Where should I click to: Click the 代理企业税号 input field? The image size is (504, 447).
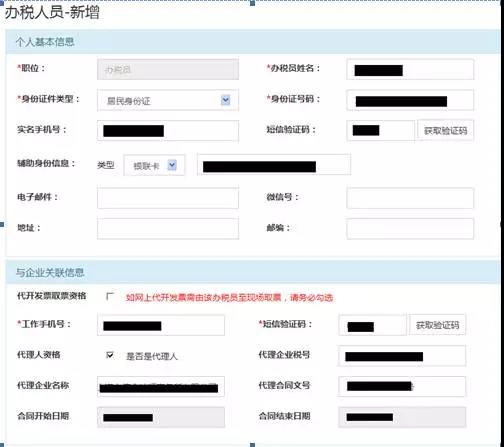pos(402,356)
